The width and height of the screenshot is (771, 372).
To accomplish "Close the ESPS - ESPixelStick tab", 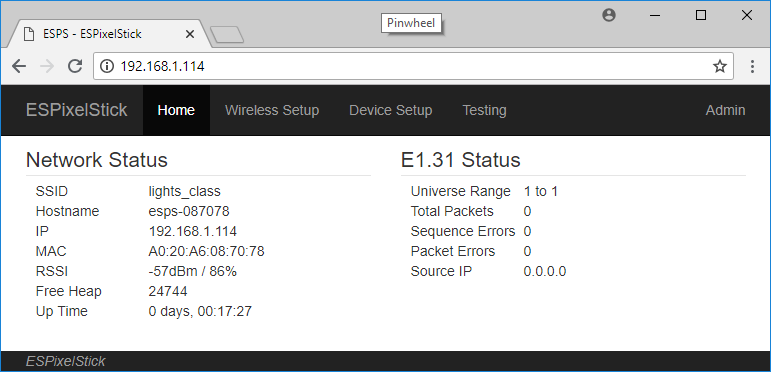I will coord(190,34).
